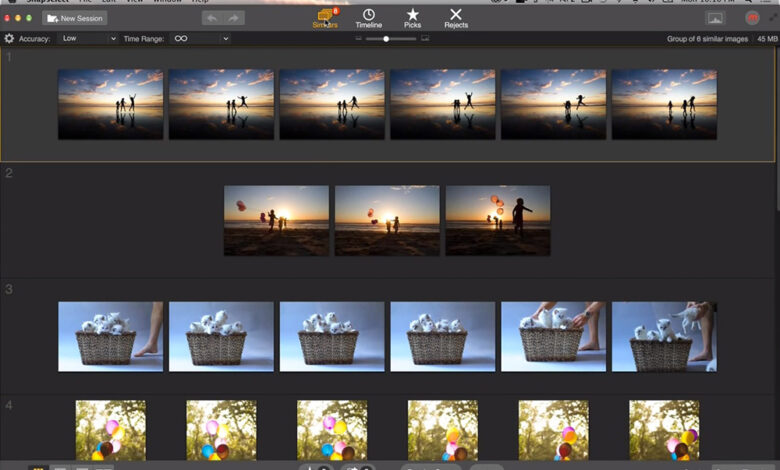
Task: Click the image viewer icon at top right
Action: [715, 18]
